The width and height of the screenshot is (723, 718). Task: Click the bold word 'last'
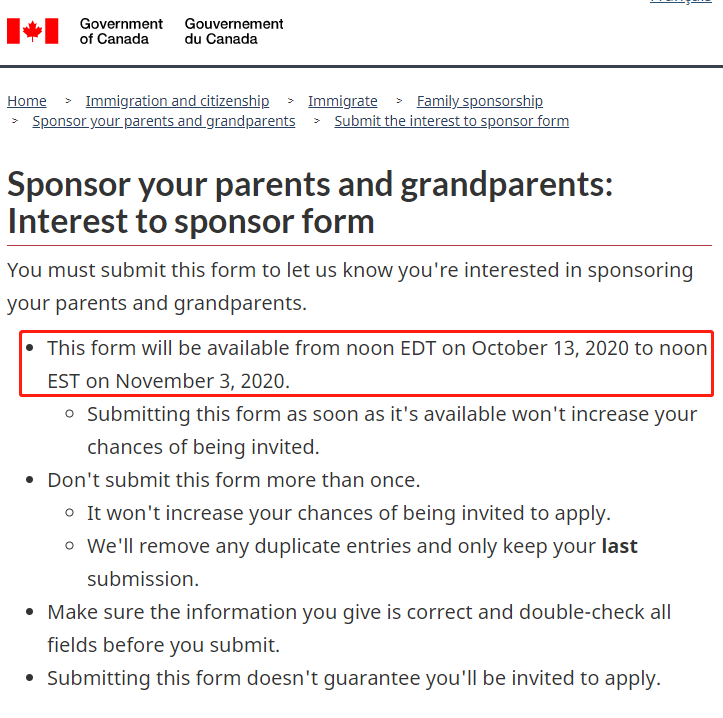pos(620,546)
